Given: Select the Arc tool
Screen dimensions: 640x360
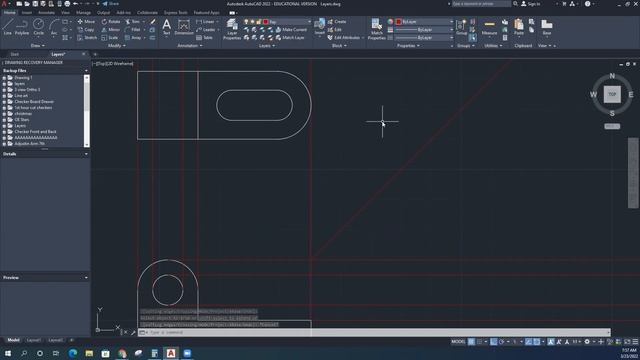Looking at the screenshot, I should point(54,27).
